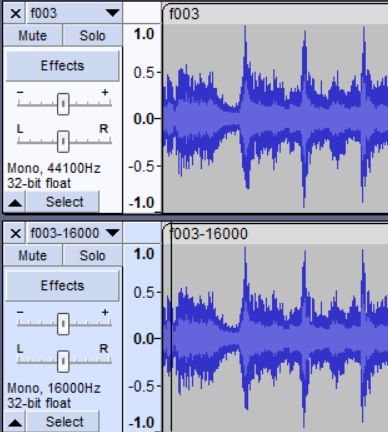Open Effects for the f003-16000 track
Screen dimensions: 388x432
[x=62, y=286]
